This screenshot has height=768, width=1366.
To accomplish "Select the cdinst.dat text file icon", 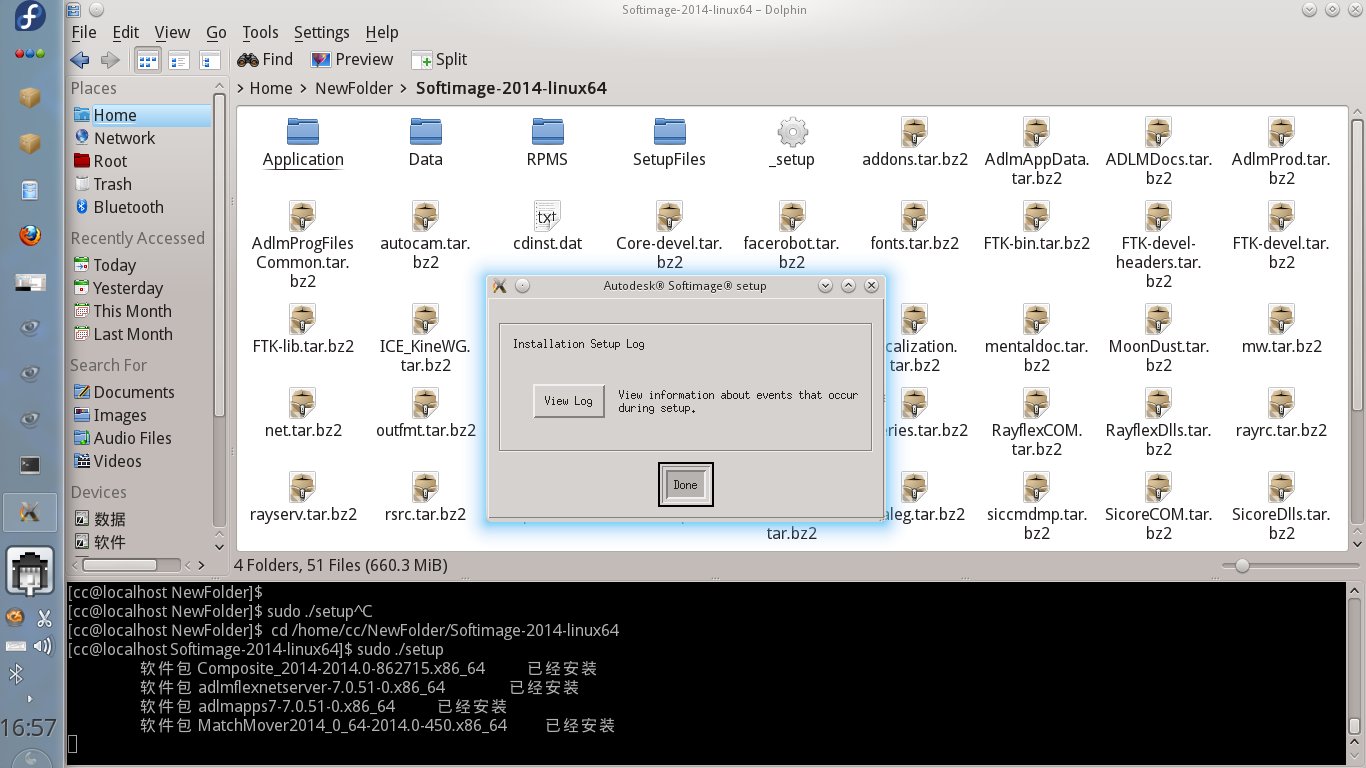I will pyautogui.click(x=547, y=216).
